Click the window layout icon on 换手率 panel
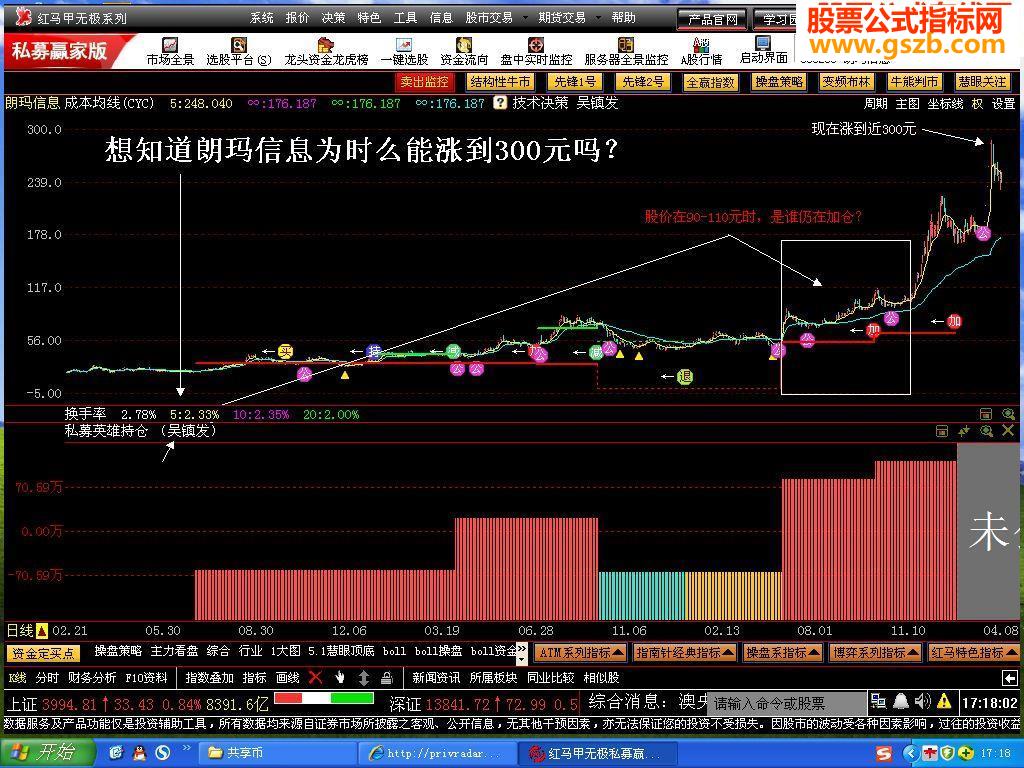The height and width of the screenshot is (768, 1024). (986, 414)
